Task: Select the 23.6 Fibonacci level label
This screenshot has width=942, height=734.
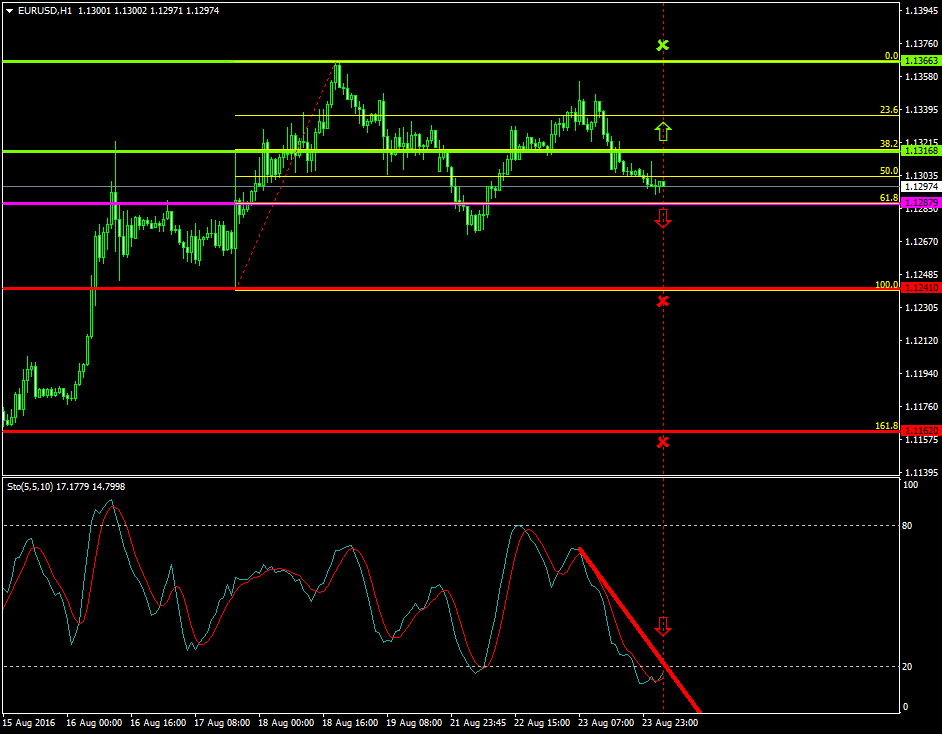Action: pyautogui.click(x=889, y=110)
